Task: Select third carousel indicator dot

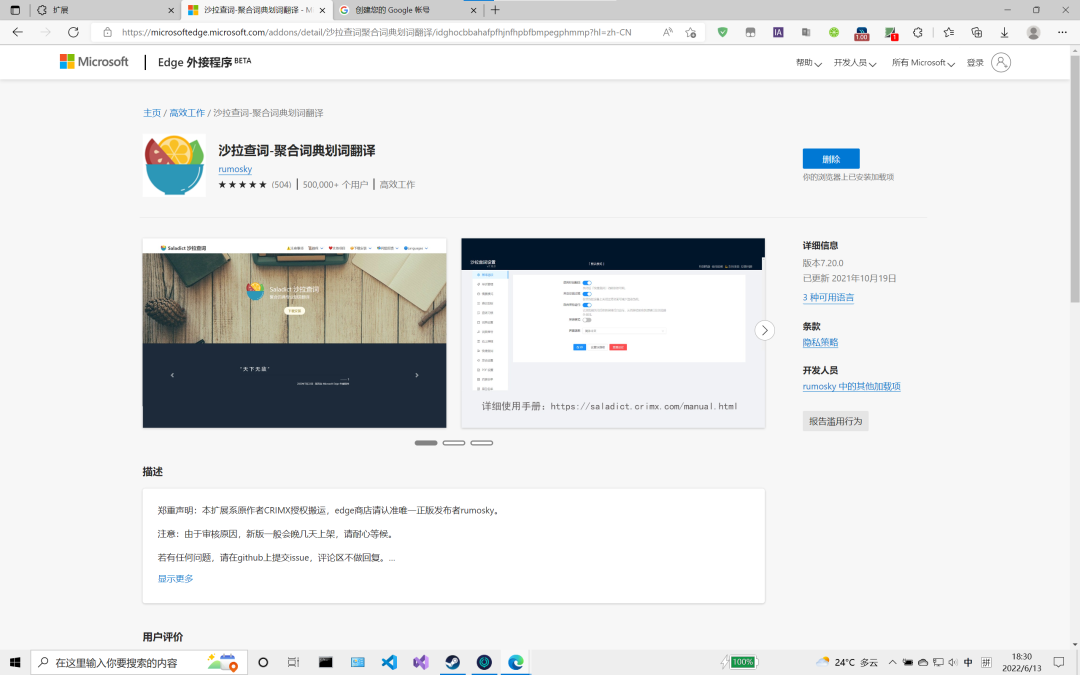Action: (x=481, y=443)
